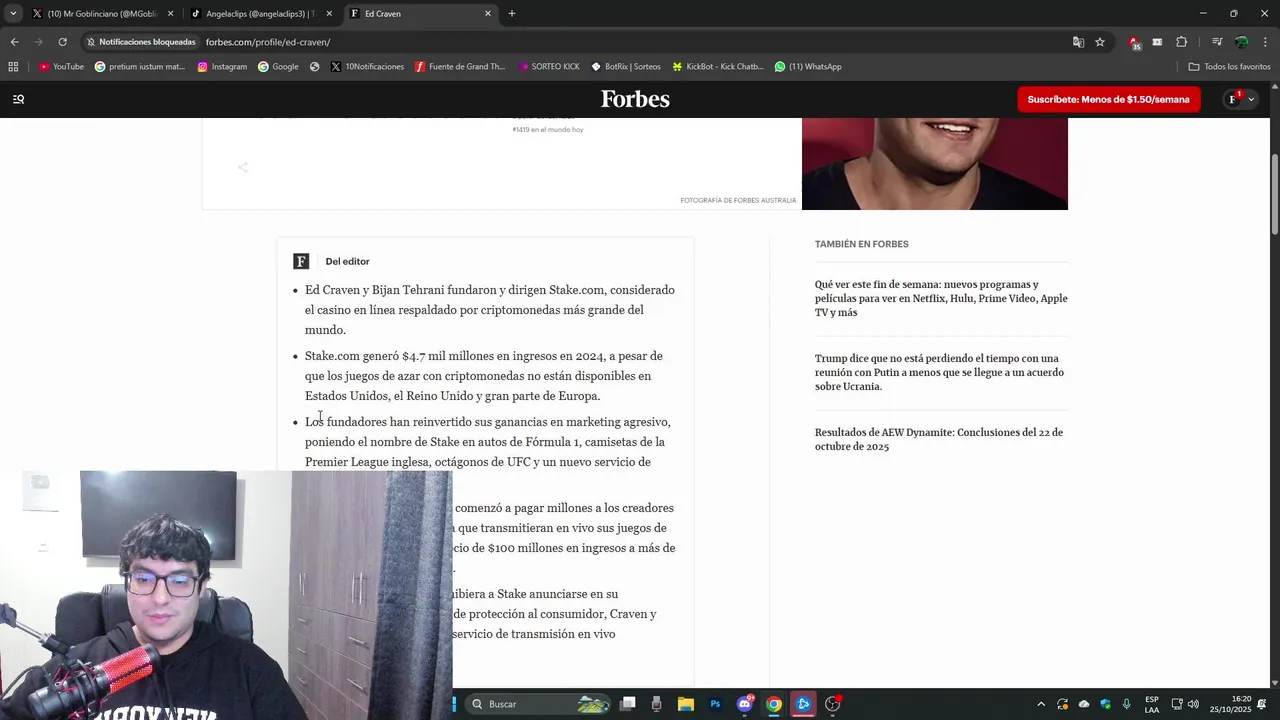Open the Chrome three-dot menu
This screenshot has height=720, width=1280.
(x=1265, y=42)
